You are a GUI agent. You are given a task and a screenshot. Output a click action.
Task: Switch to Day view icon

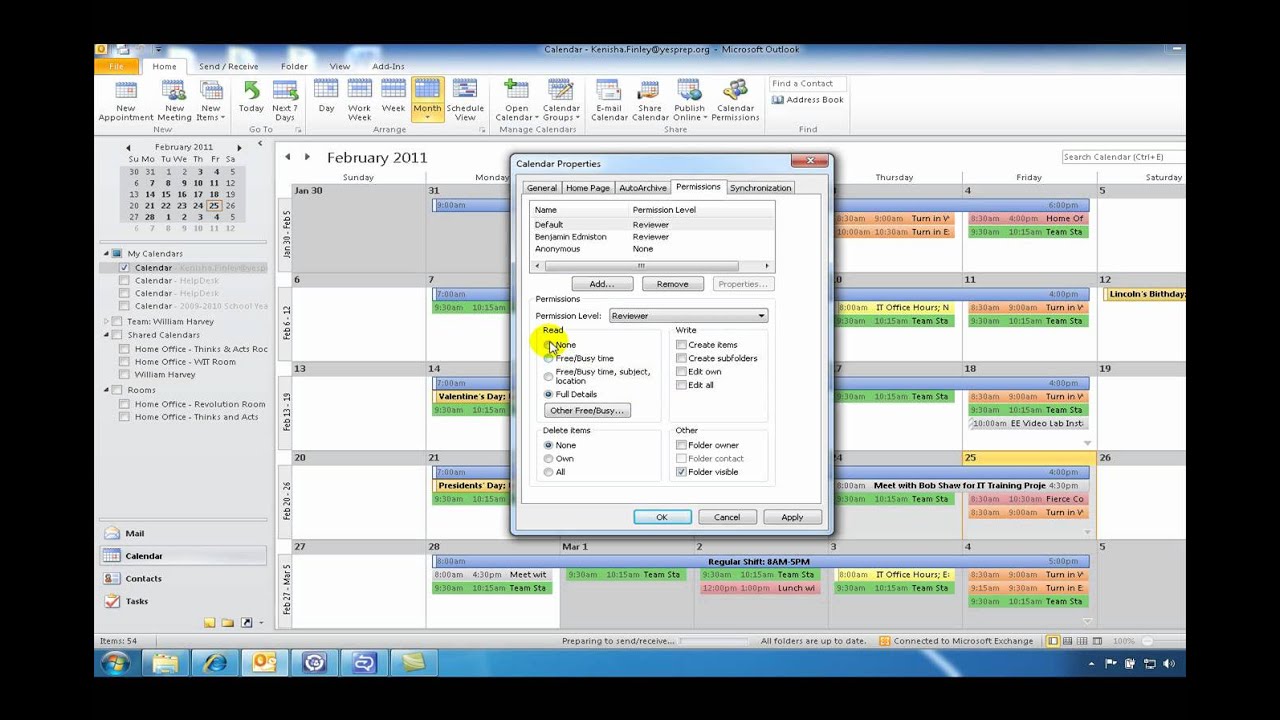pos(326,96)
